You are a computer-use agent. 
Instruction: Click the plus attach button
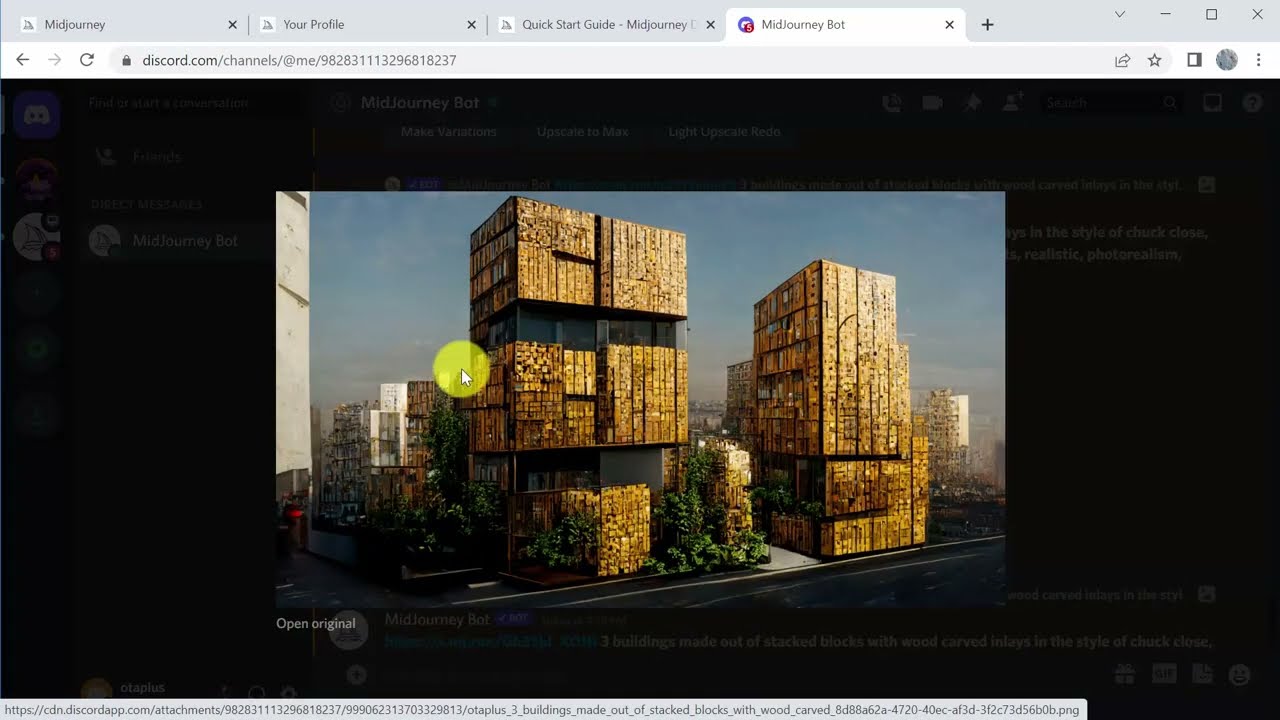(x=357, y=675)
